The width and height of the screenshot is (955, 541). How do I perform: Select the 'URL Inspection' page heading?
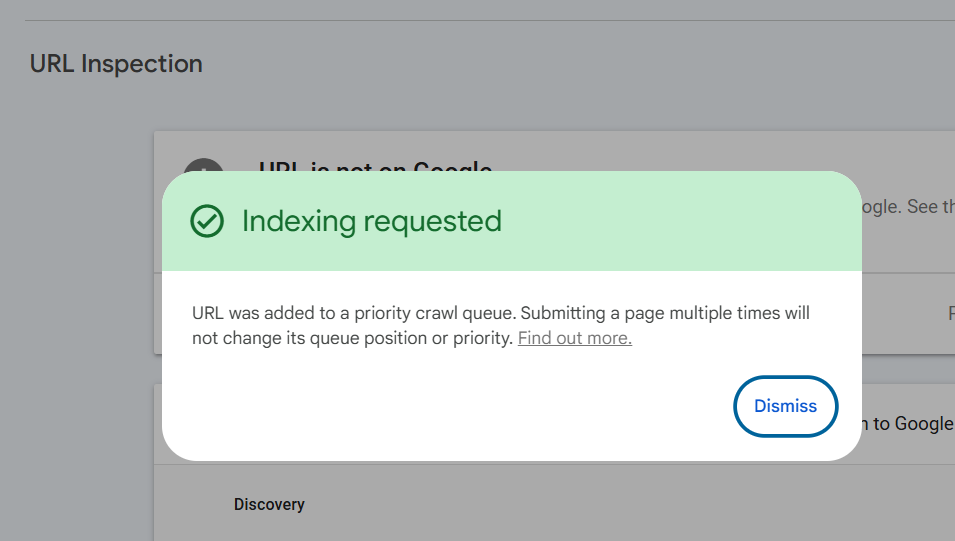pyautogui.click(x=116, y=64)
